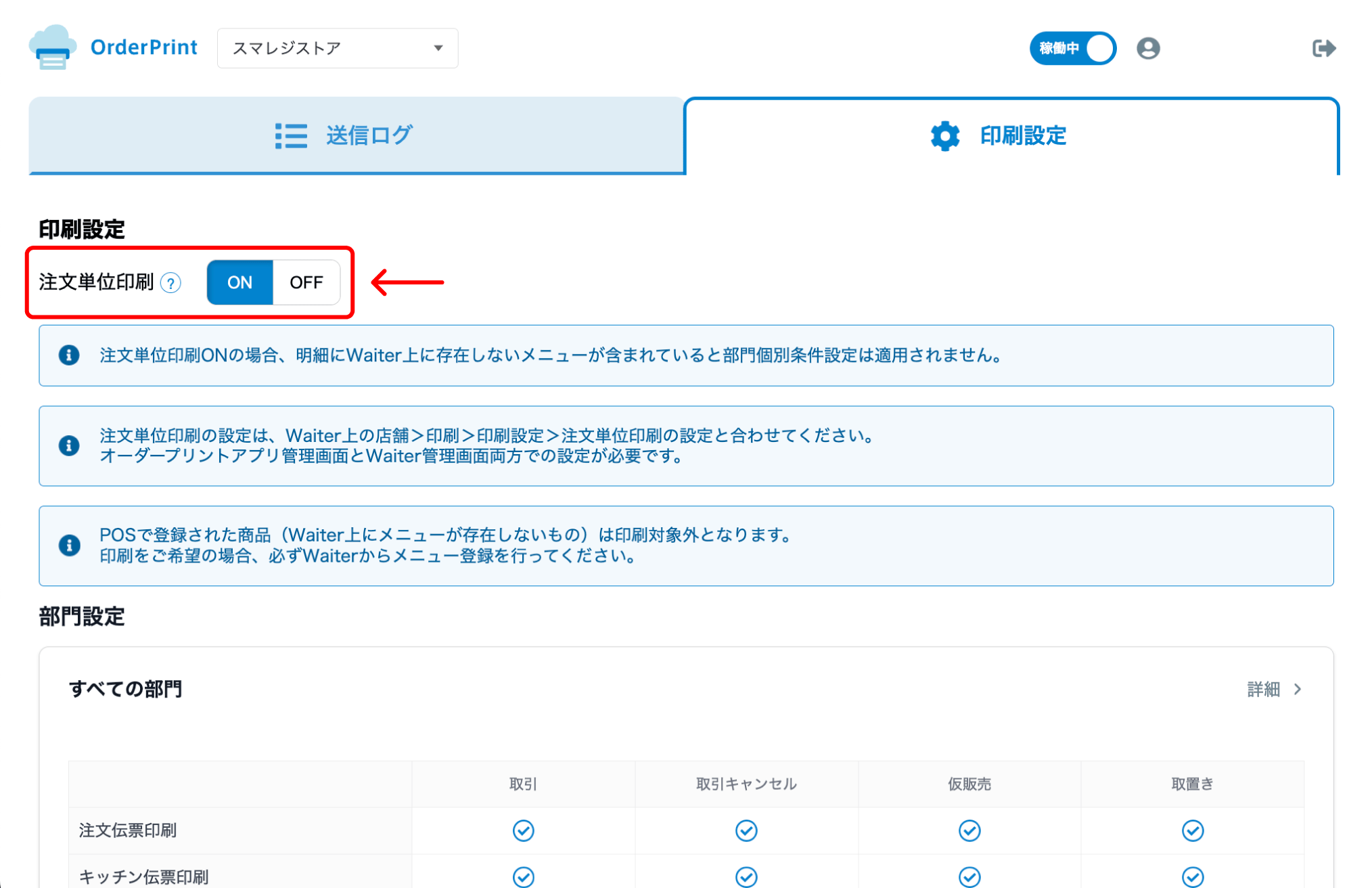Set 注文単位印刷 to ON
1372x888 pixels.
click(239, 282)
